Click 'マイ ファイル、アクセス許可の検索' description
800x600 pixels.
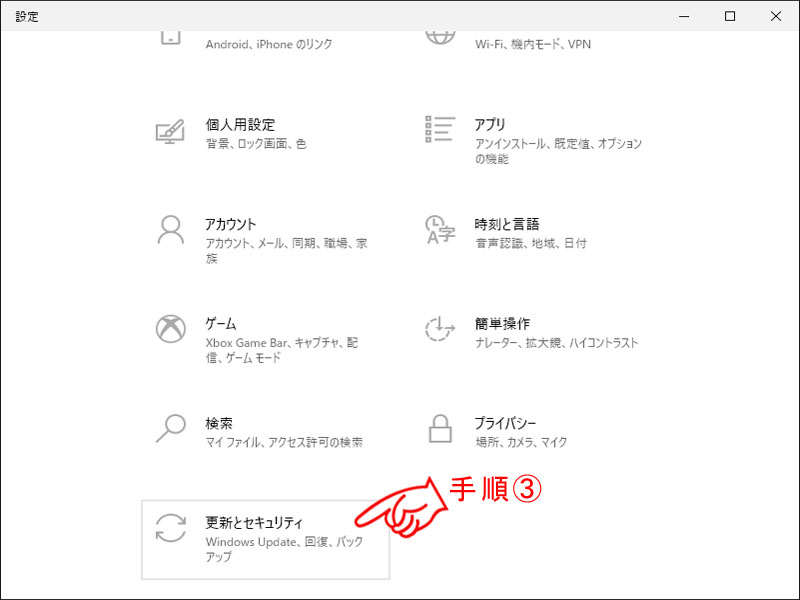[284, 442]
